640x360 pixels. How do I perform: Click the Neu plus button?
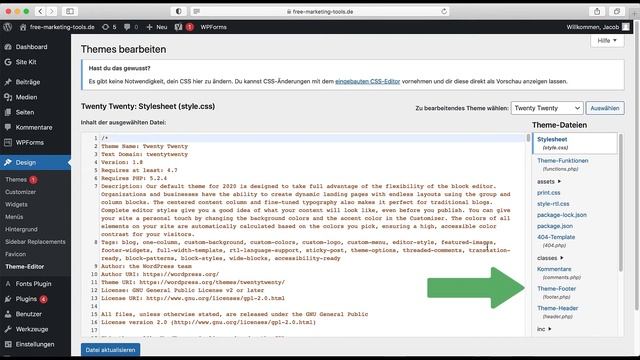[157, 27]
